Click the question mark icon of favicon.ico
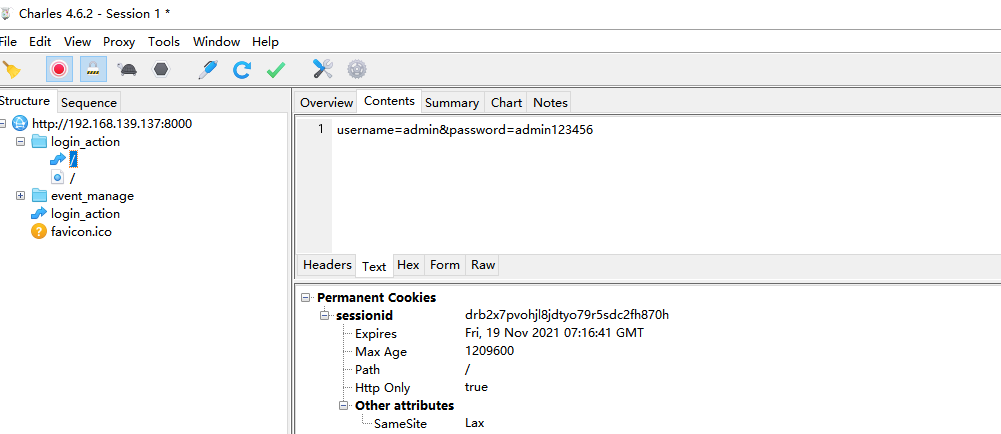 tap(39, 232)
